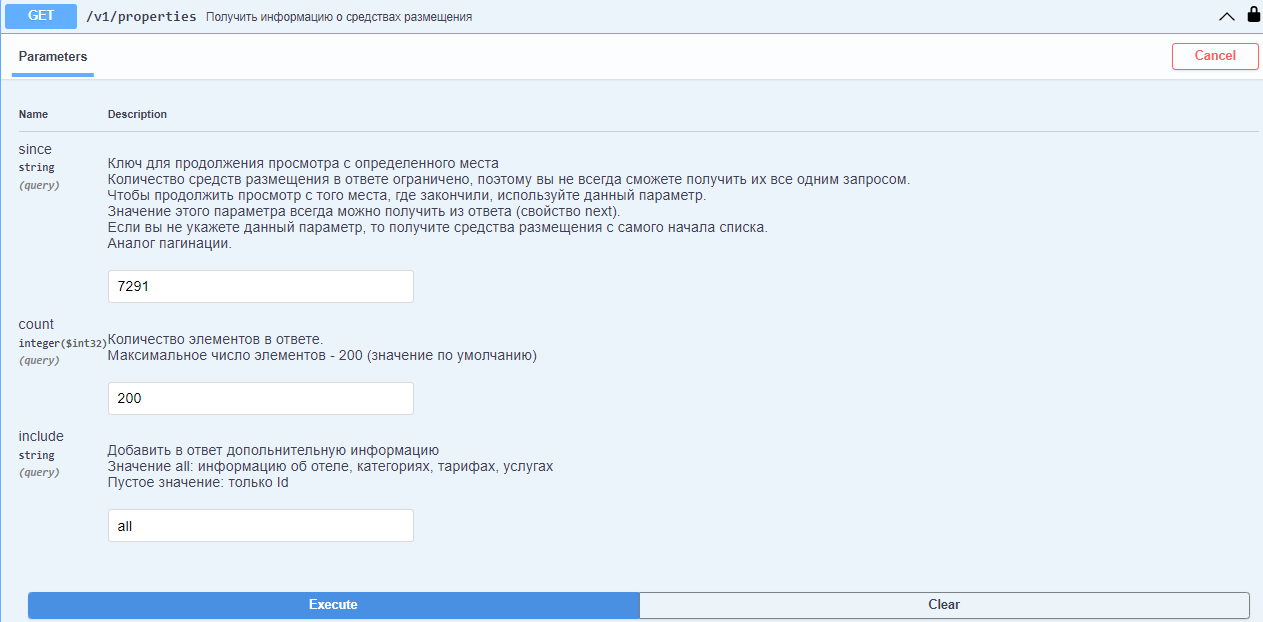Execute the API request

333,605
